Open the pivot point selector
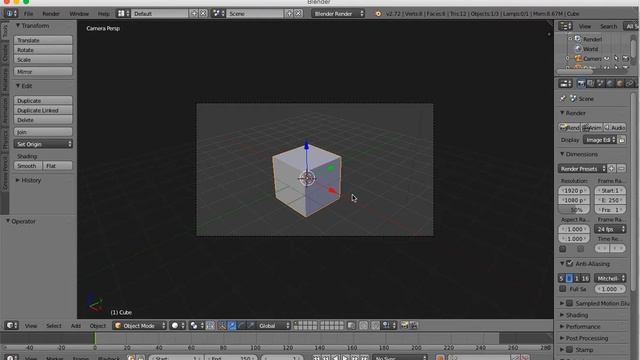 pos(197,325)
